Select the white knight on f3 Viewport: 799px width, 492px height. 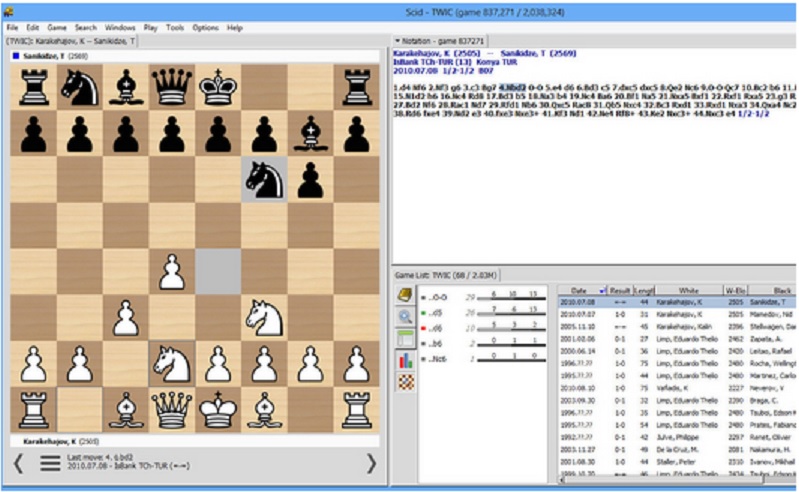(264, 318)
